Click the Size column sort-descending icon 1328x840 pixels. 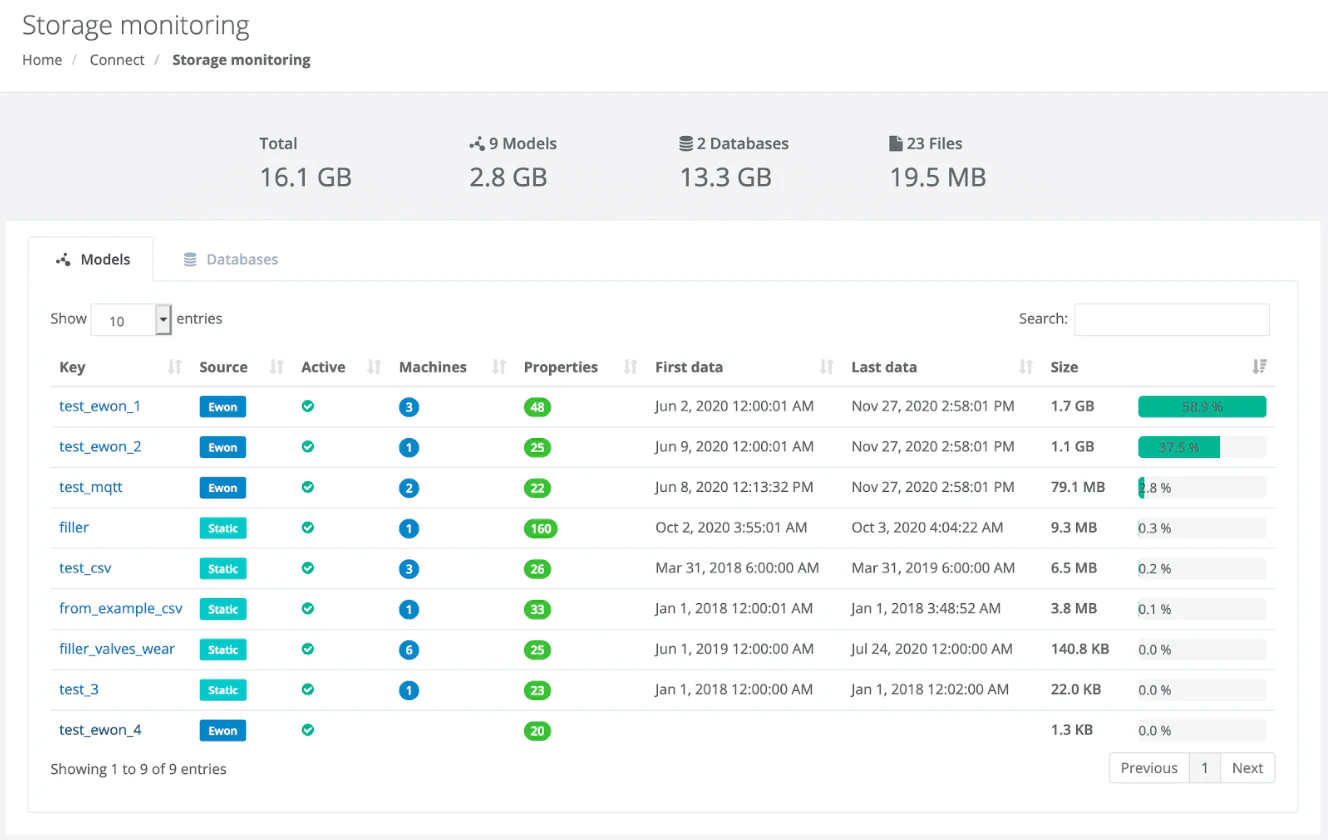pos(1259,367)
